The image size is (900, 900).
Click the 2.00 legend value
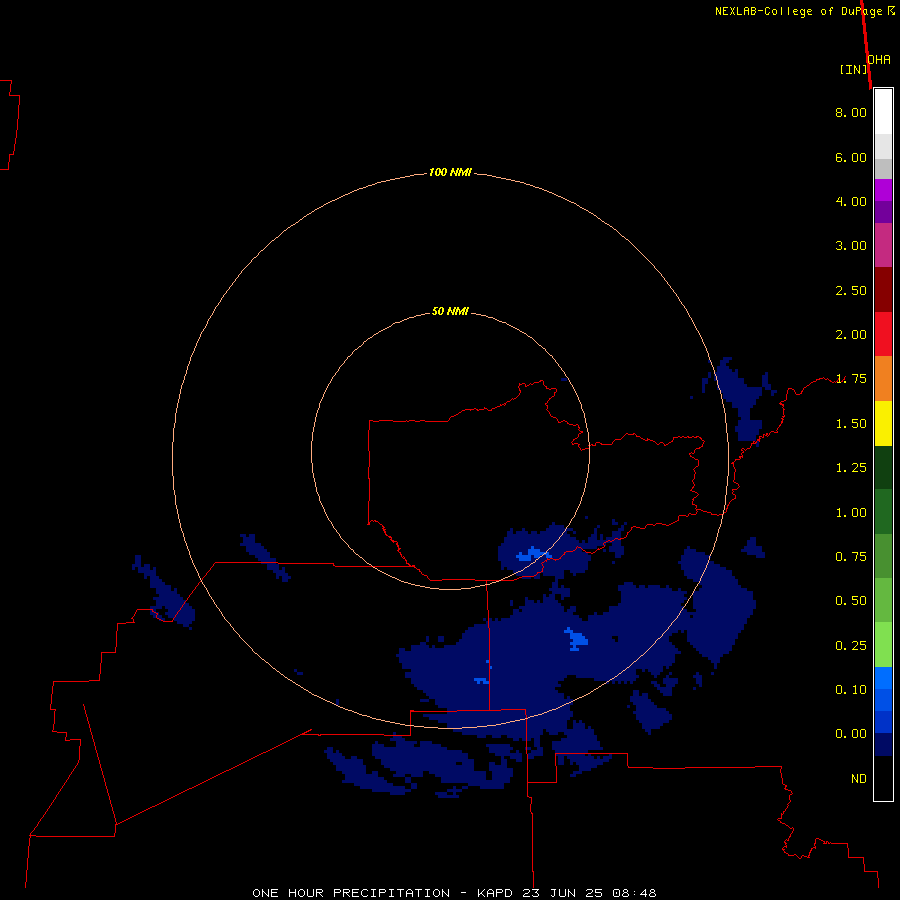pos(851,335)
